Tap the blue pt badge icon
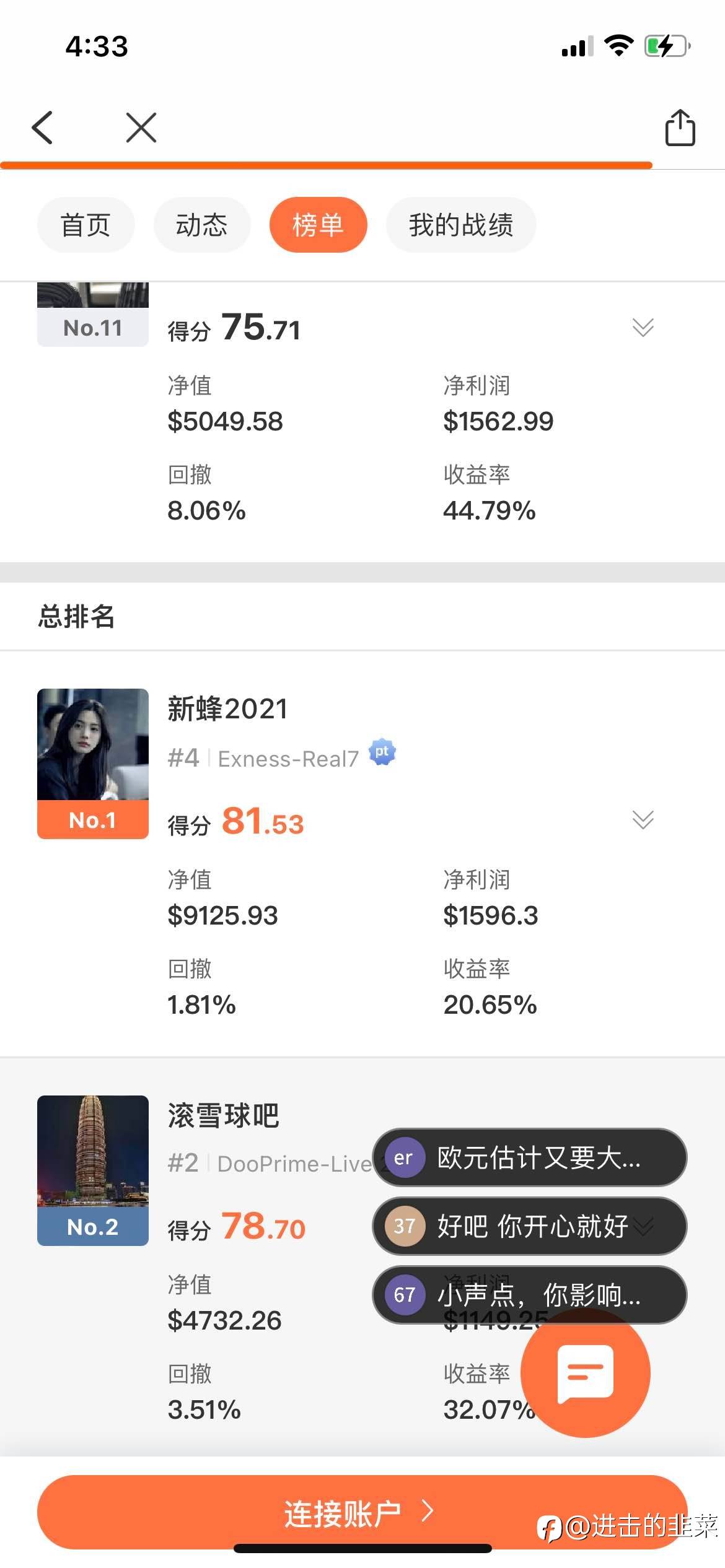The image size is (725, 1568). coord(382,752)
